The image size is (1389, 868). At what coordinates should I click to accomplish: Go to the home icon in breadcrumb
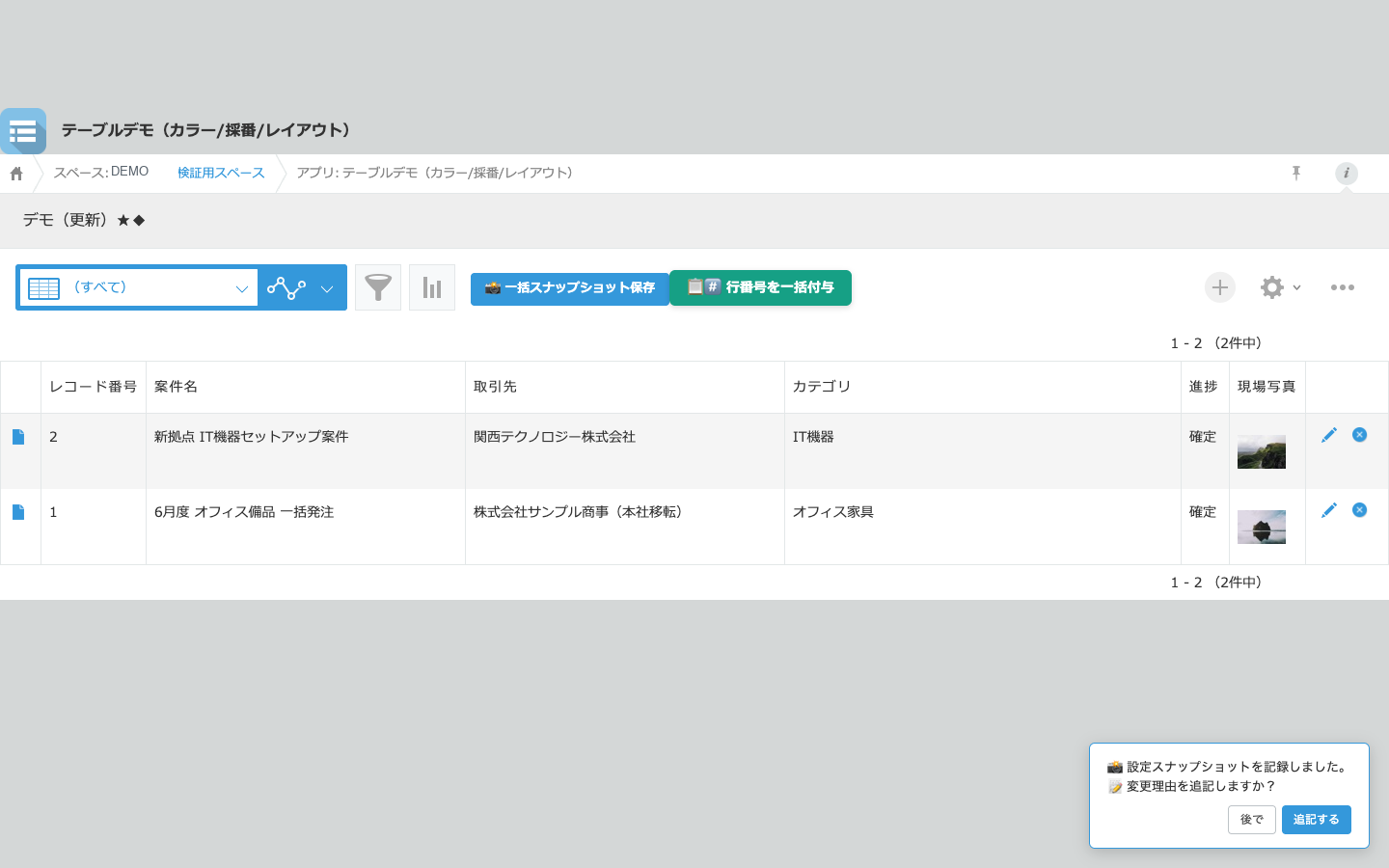(16, 174)
